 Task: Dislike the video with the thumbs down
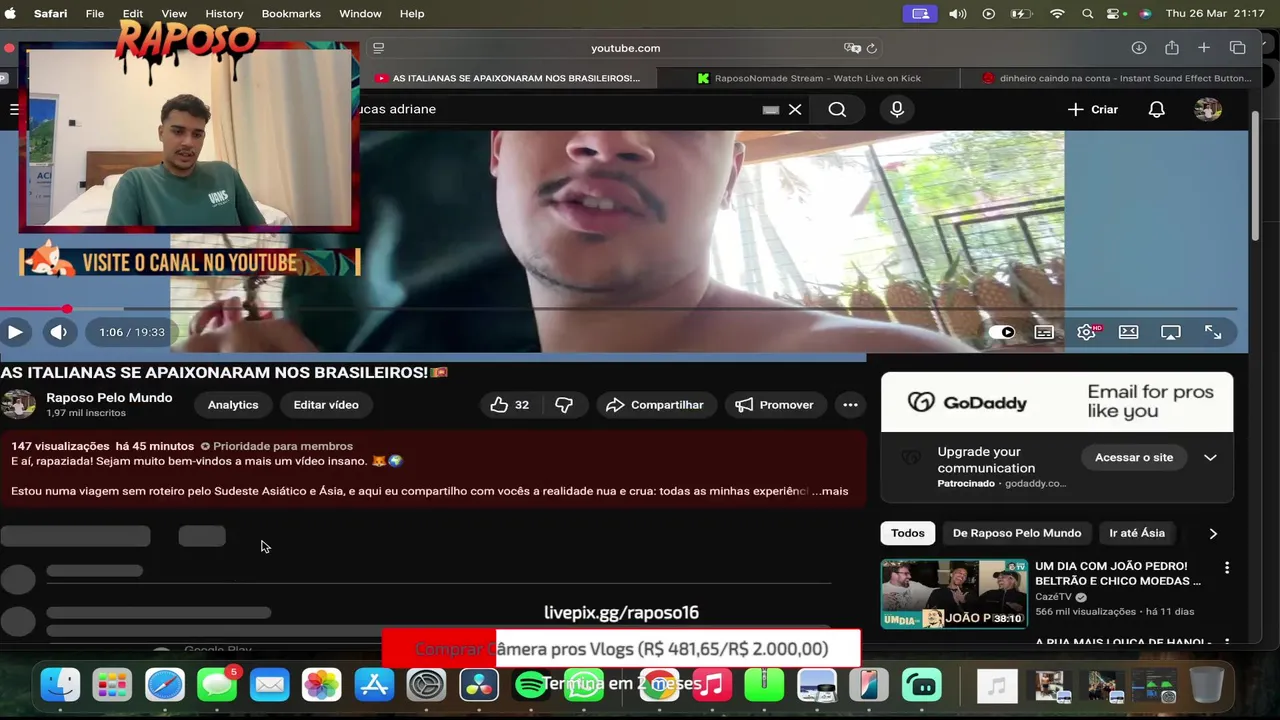point(564,405)
